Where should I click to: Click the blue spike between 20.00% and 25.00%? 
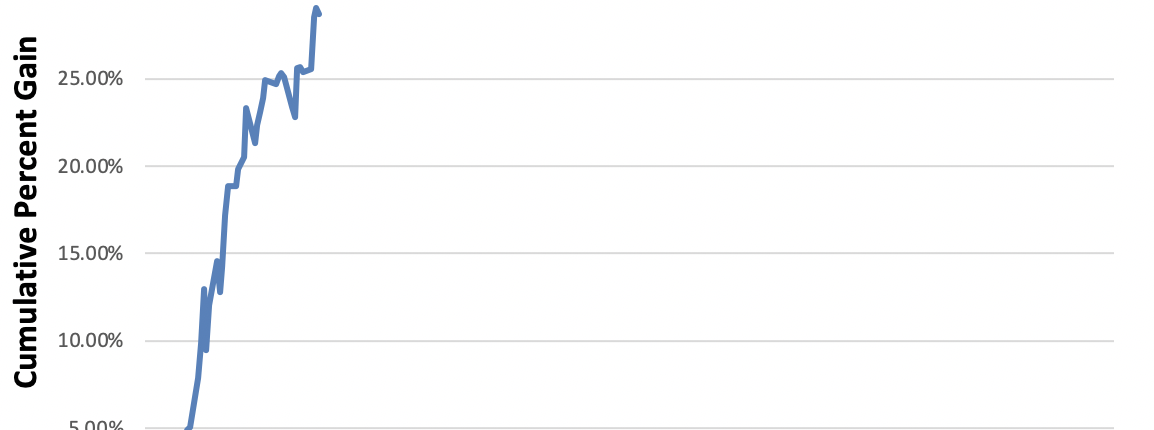coord(246,108)
